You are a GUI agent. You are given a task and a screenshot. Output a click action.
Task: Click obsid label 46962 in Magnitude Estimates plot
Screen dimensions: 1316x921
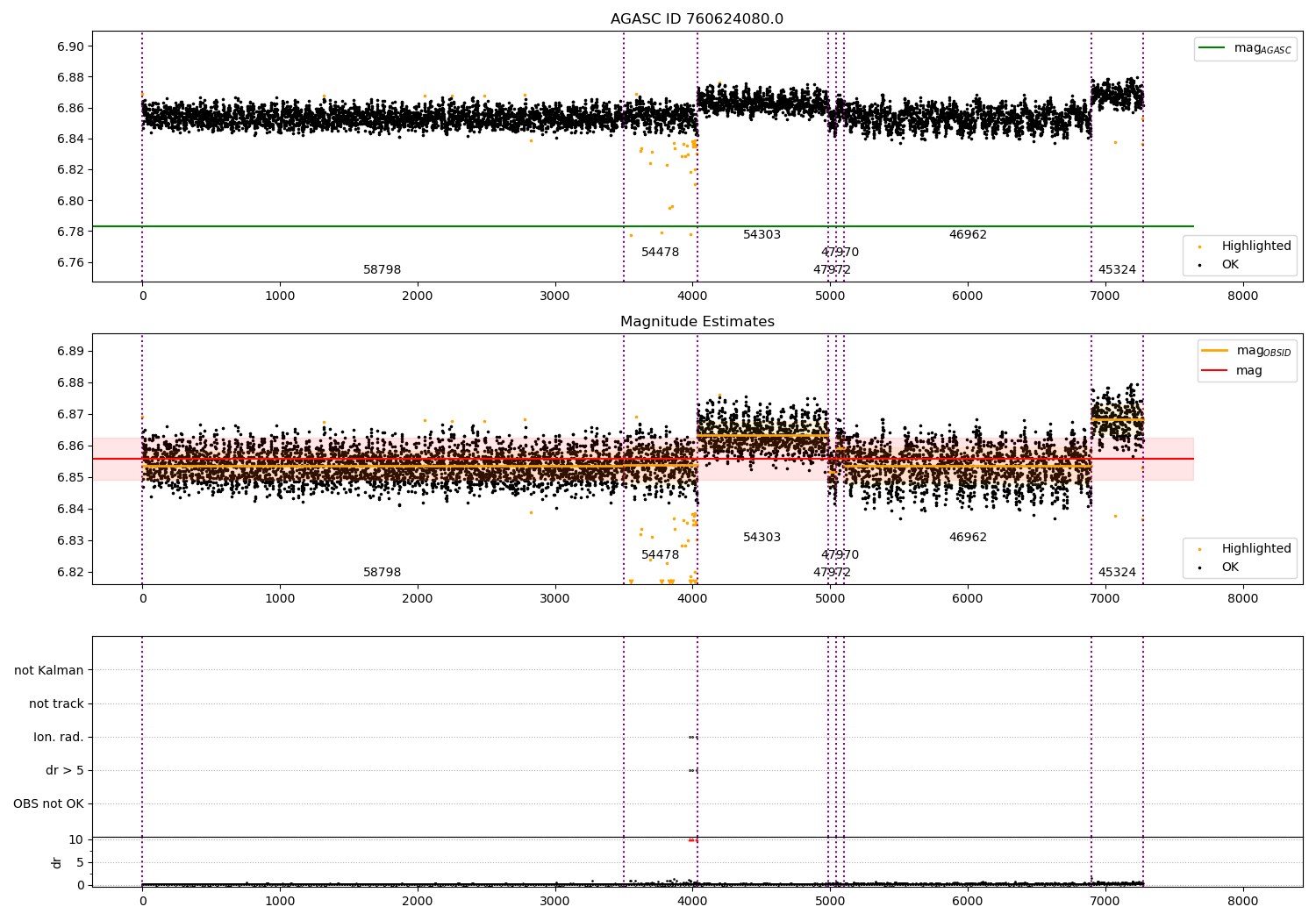968,538
